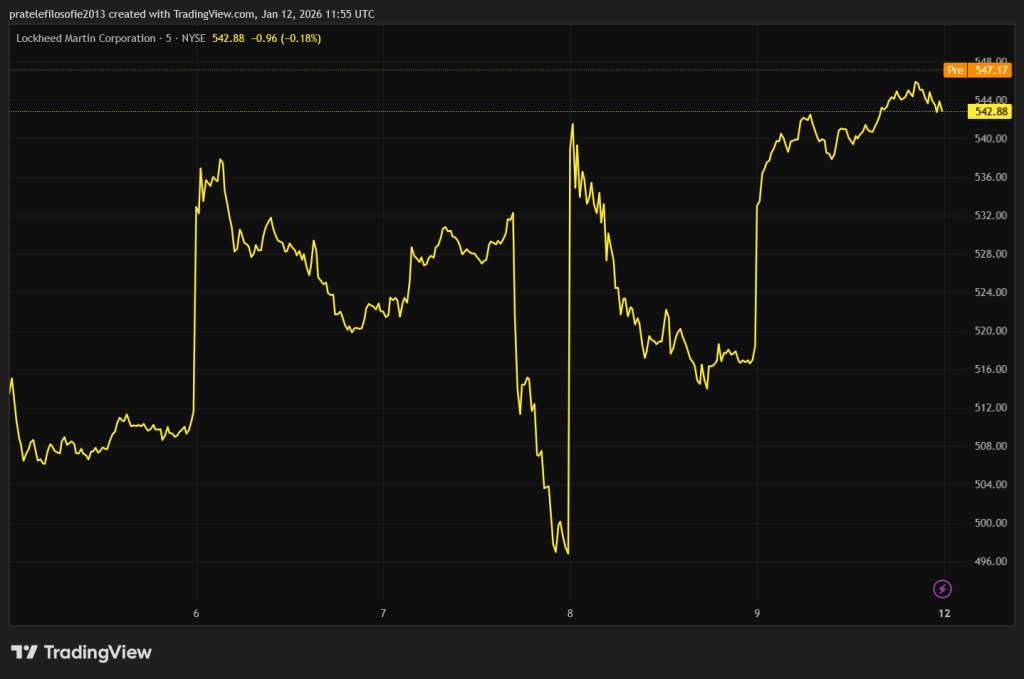The height and width of the screenshot is (679, 1024).
Task: Click the 520.00 price axis label
Action: pos(990,331)
